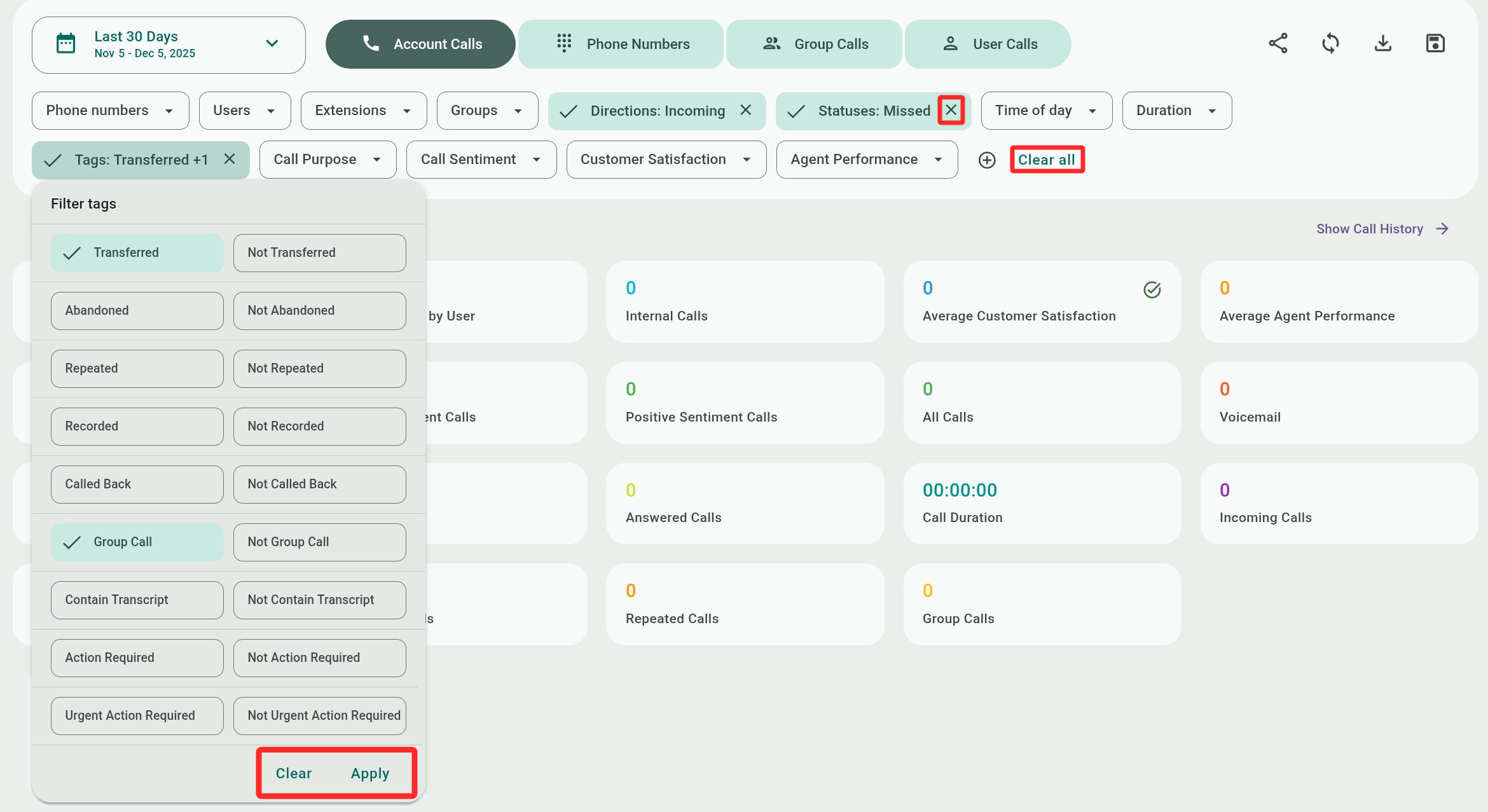This screenshot has height=812, width=1488.
Task: Click the save view icon
Action: point(1435,44)
